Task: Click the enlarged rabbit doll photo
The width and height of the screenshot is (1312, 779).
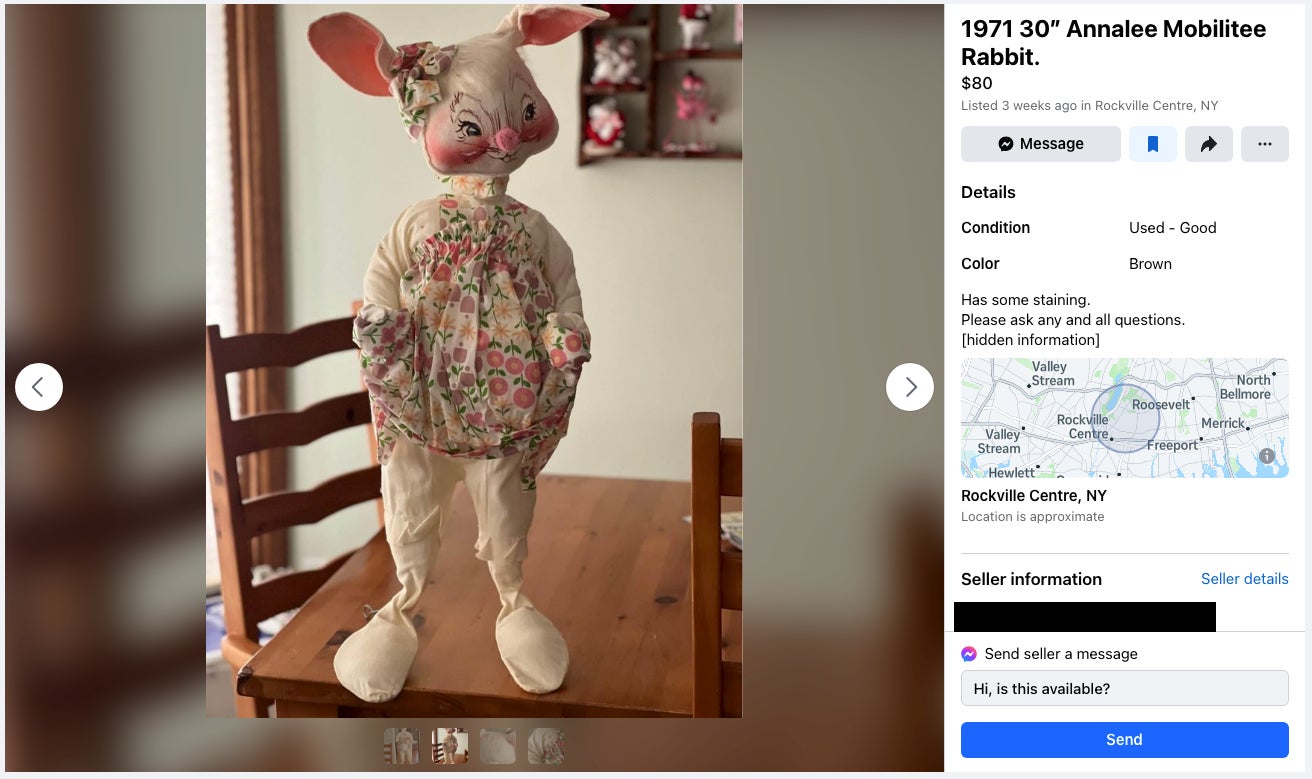Action: (474, 360)
